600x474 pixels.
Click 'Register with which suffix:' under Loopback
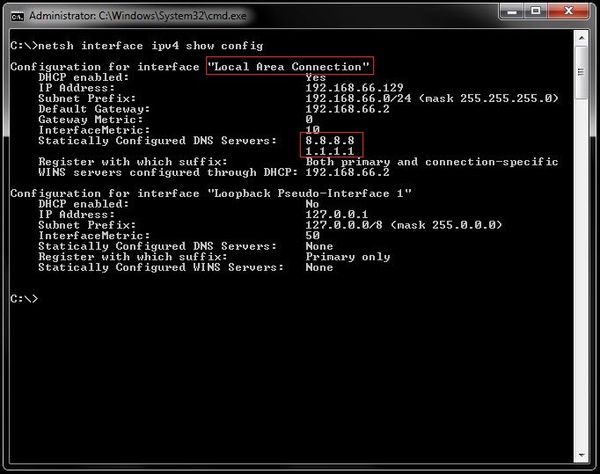point(132,257)
